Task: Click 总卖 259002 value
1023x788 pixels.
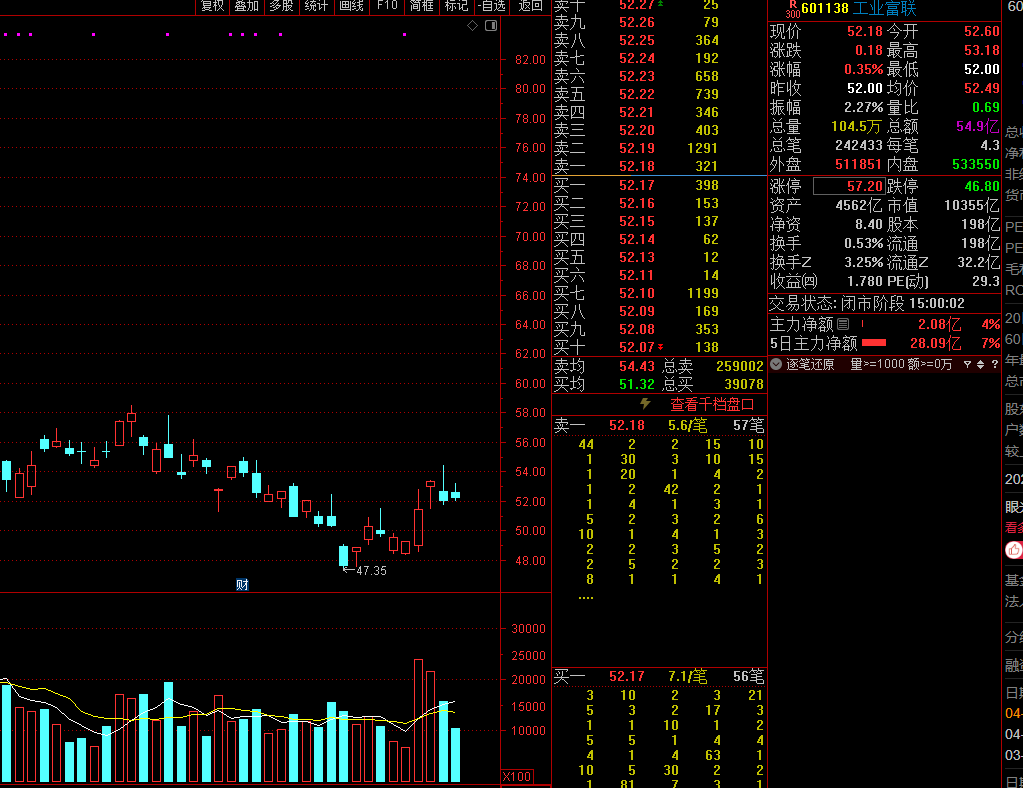Action: tap(739, 366)
